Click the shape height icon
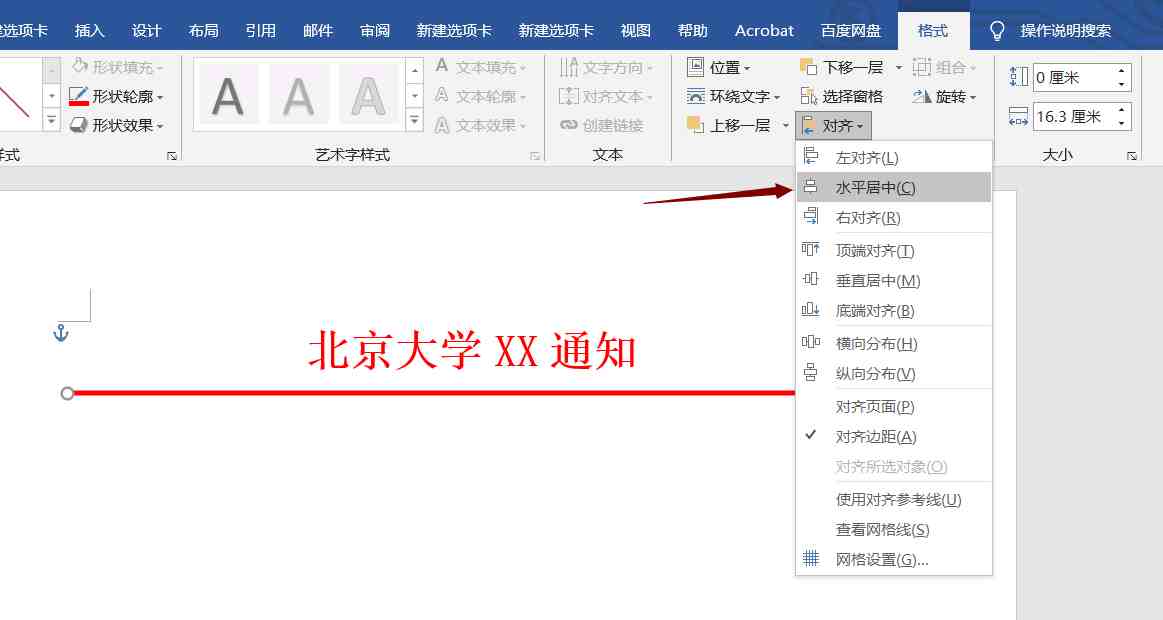Viewport: 1163px width, 620px height. tap(1018, 76)
